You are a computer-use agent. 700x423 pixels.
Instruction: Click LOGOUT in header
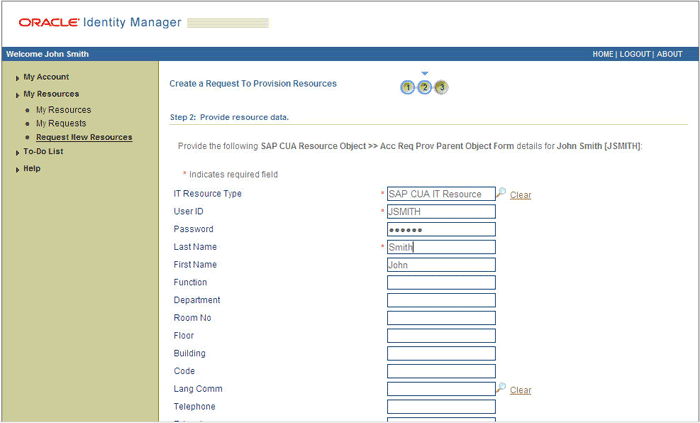click(x=635, y=54)
